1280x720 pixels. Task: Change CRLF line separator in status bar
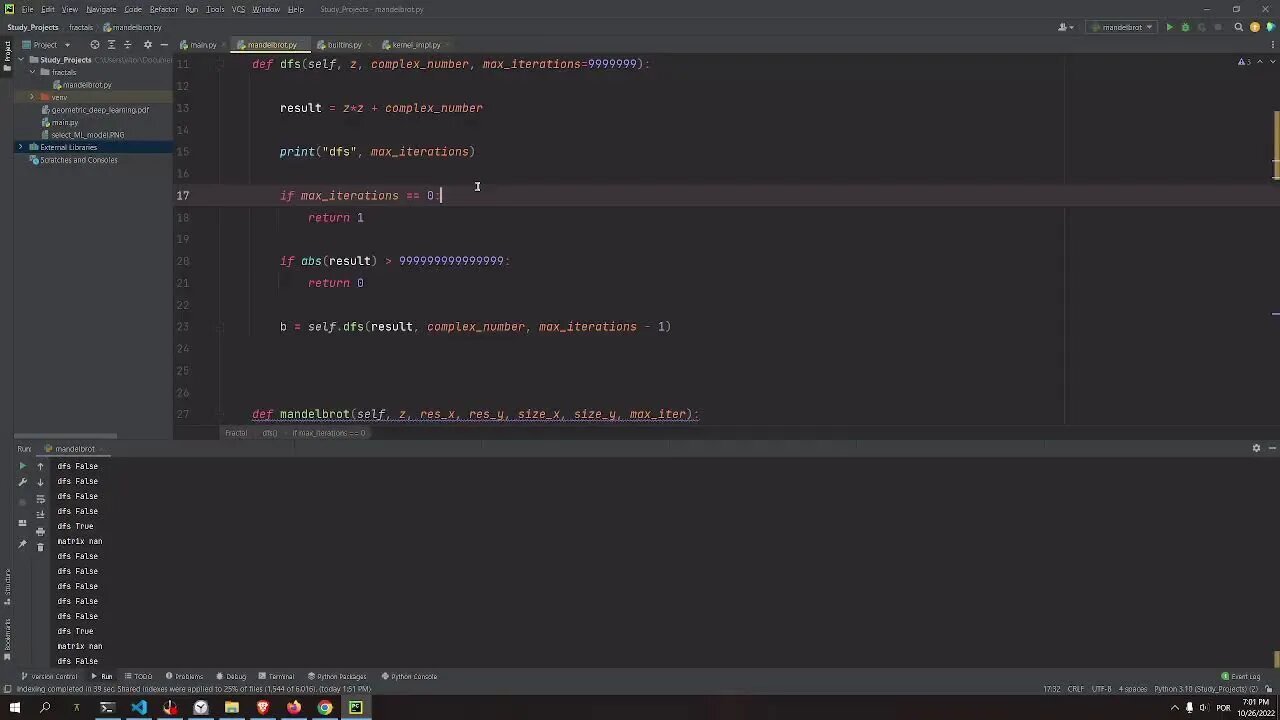[x=1076, y=689]
